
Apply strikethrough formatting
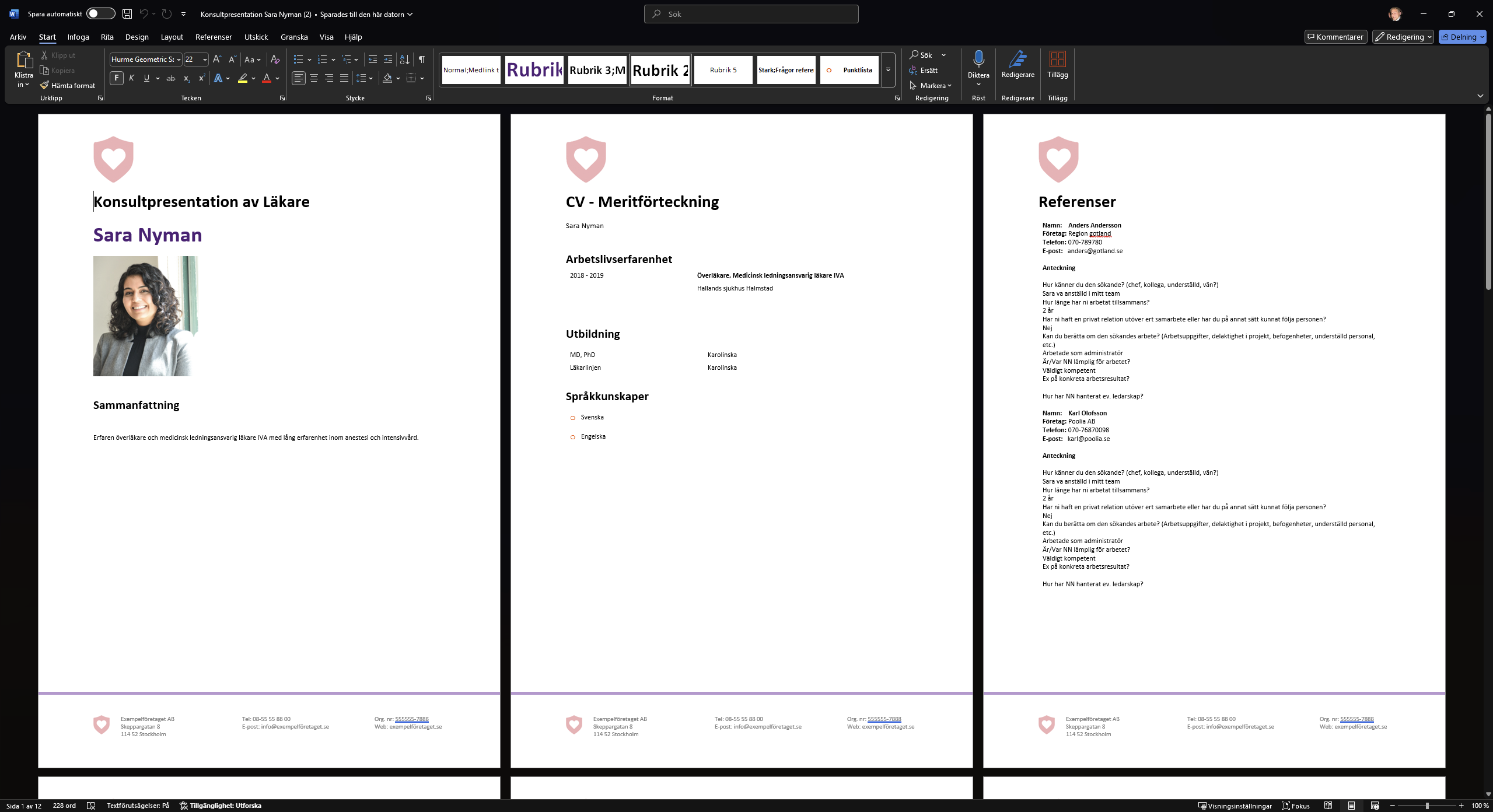(x=171, y=78)
